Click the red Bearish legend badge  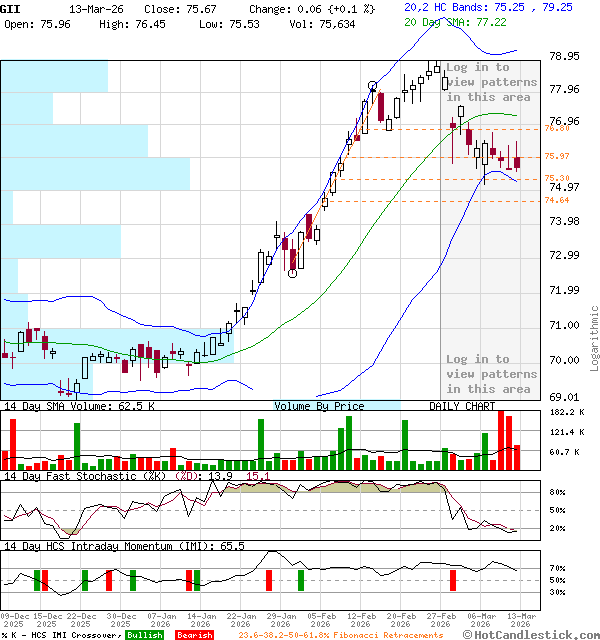tap(194, 635)
